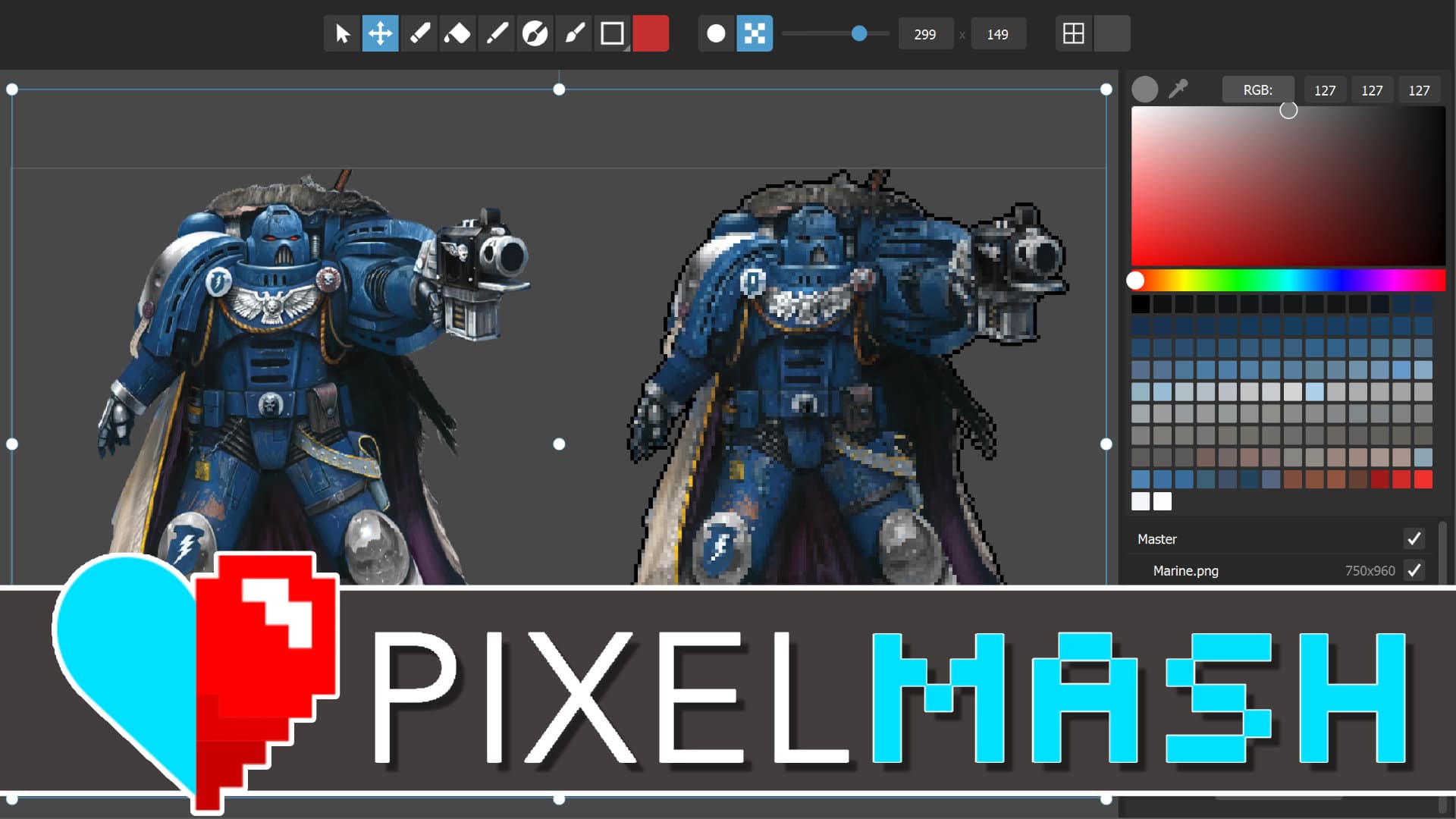1456x819 pixels.
Task: Select the Pencil tool
Action: click(420, 33)
